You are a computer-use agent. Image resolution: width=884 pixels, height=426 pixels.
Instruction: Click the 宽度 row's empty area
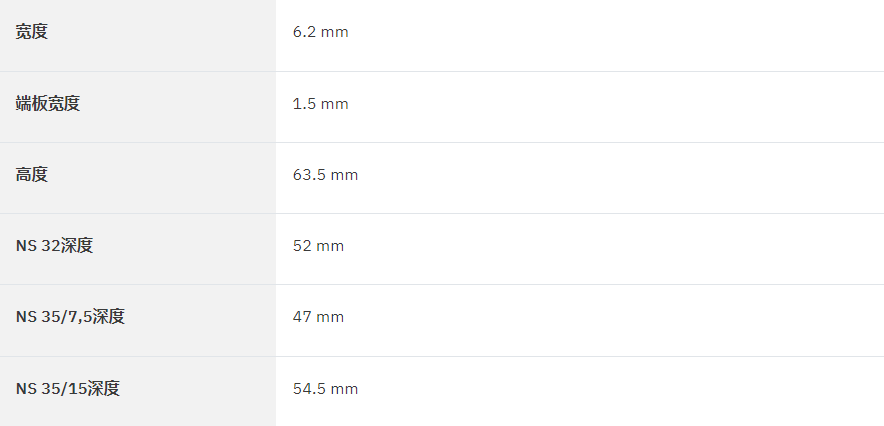point(615,35)
